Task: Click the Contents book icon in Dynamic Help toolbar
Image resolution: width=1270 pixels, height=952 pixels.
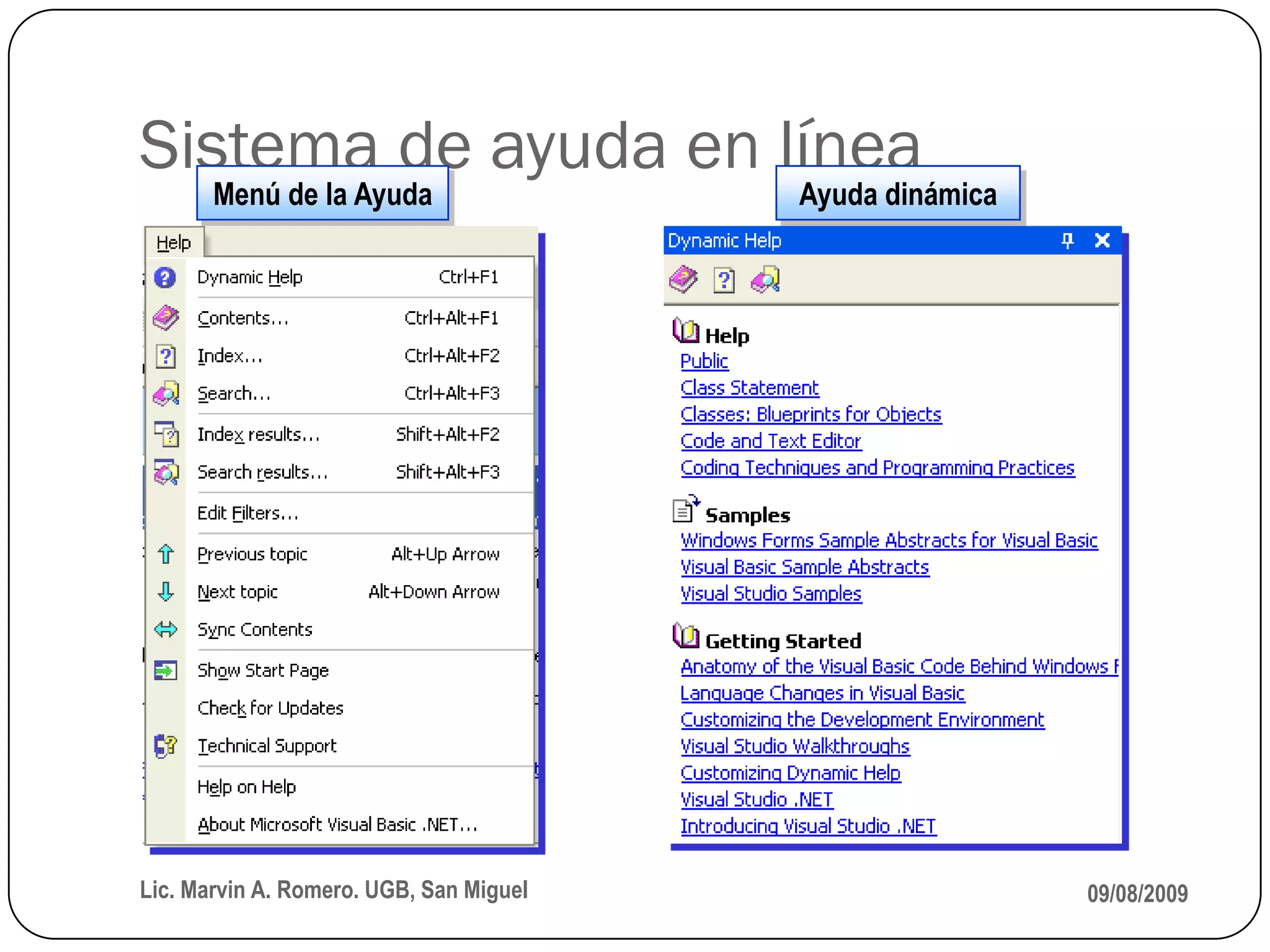Action: (683, 280)
